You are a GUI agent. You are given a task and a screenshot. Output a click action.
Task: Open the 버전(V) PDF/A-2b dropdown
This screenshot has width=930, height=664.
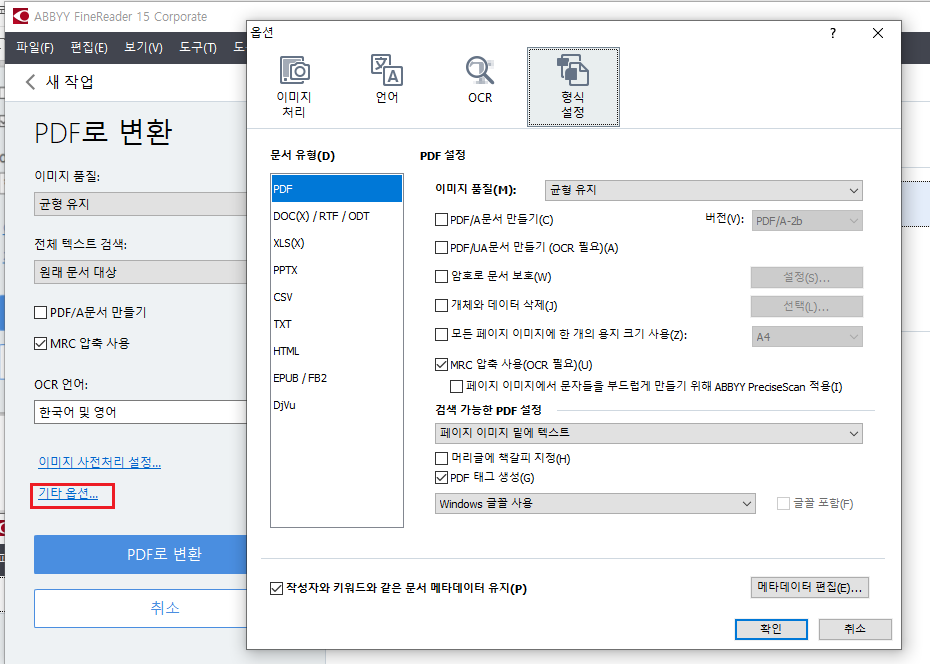807,221
